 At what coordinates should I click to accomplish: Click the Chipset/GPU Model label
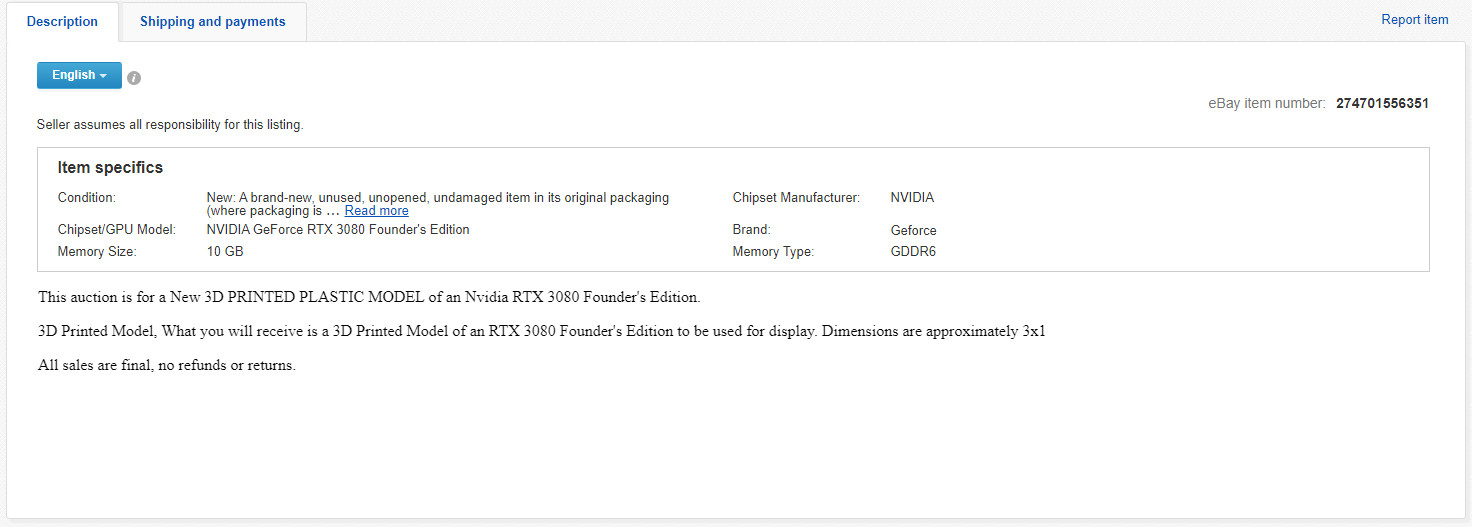[117, 230]
